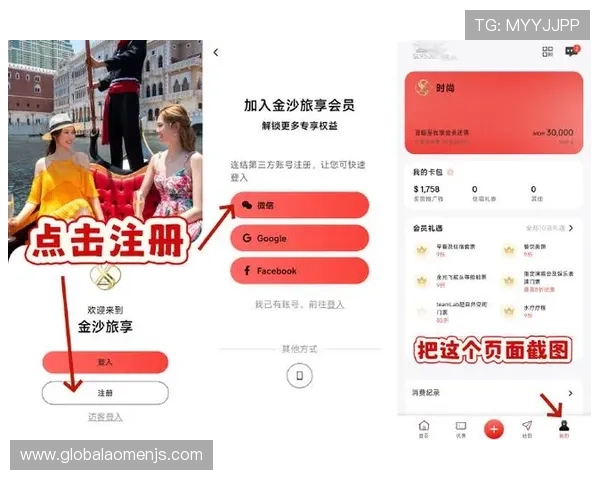The image size is (600, 480).
Task: Tap crown icon for entertainment show tickets
Action: [x=509, y=281]
